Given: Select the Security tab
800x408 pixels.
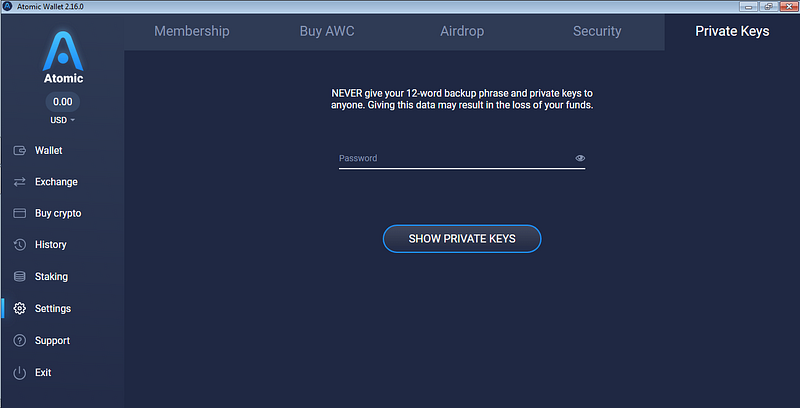Looking at the screenshot, I should (x=597, y=31).
